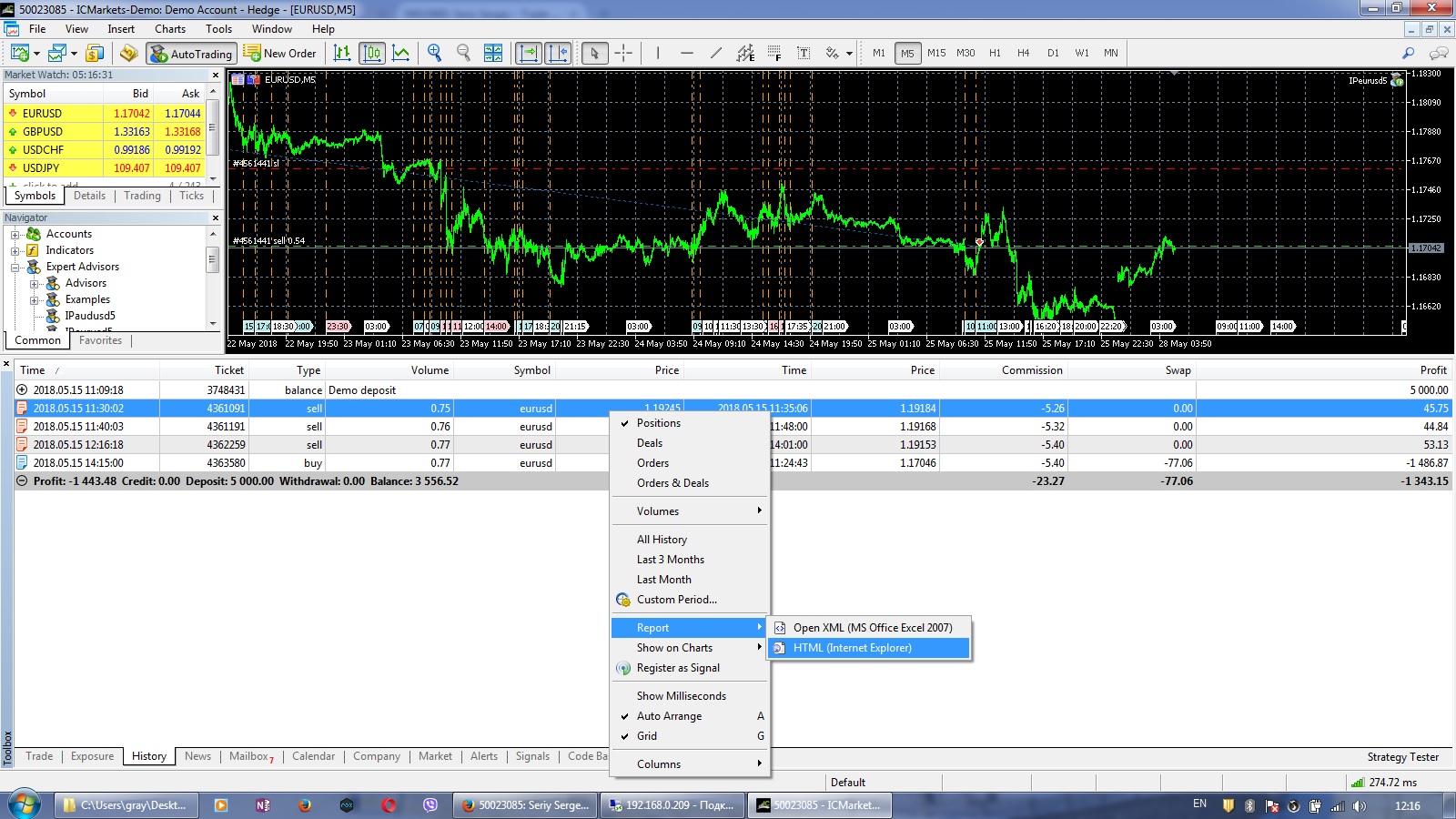1456x819 pixels.
Task: Open the Calendar tab in Toolbox
Action: (314, 756)
